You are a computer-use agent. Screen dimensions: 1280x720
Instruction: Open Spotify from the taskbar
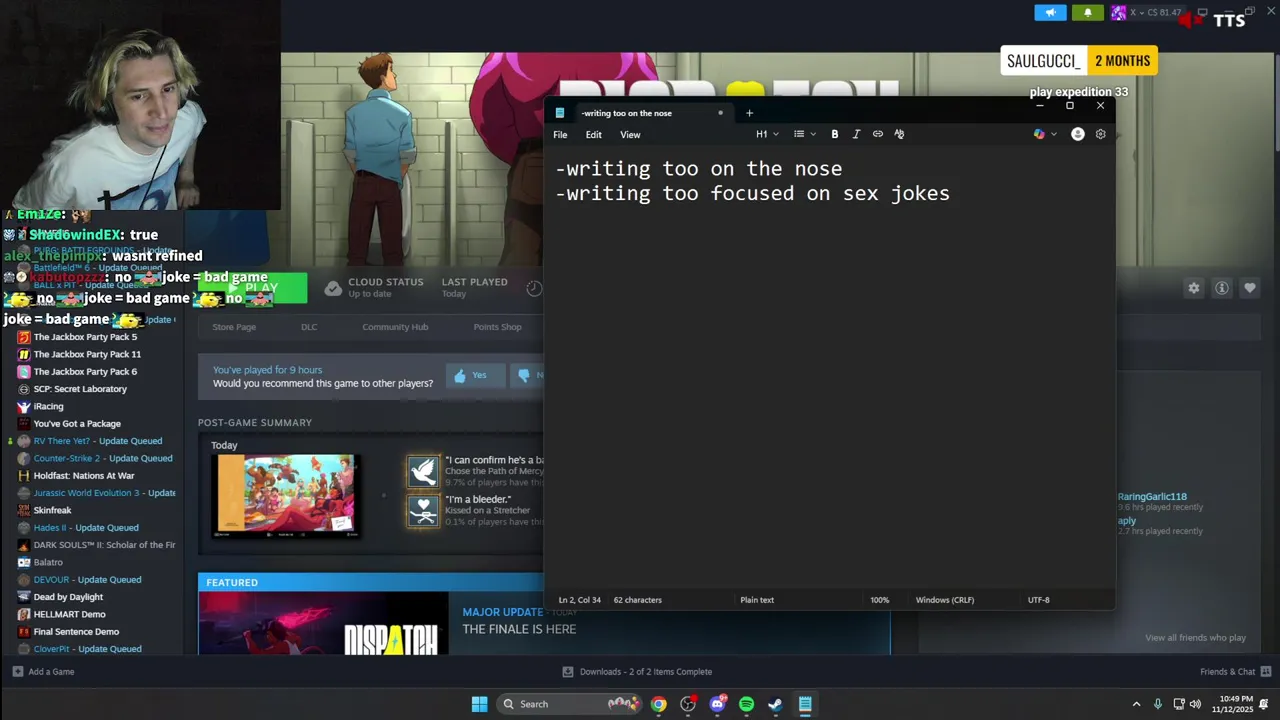click(746, 704)
